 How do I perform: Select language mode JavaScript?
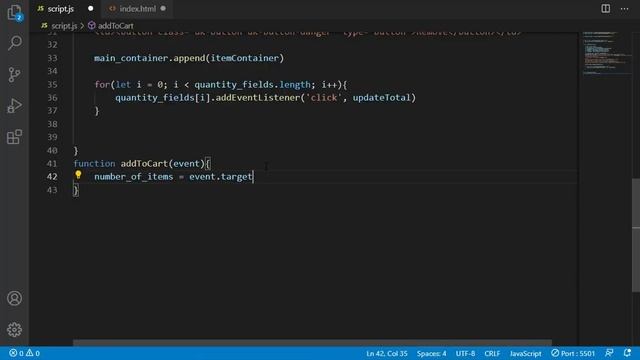tap(526, 353)
